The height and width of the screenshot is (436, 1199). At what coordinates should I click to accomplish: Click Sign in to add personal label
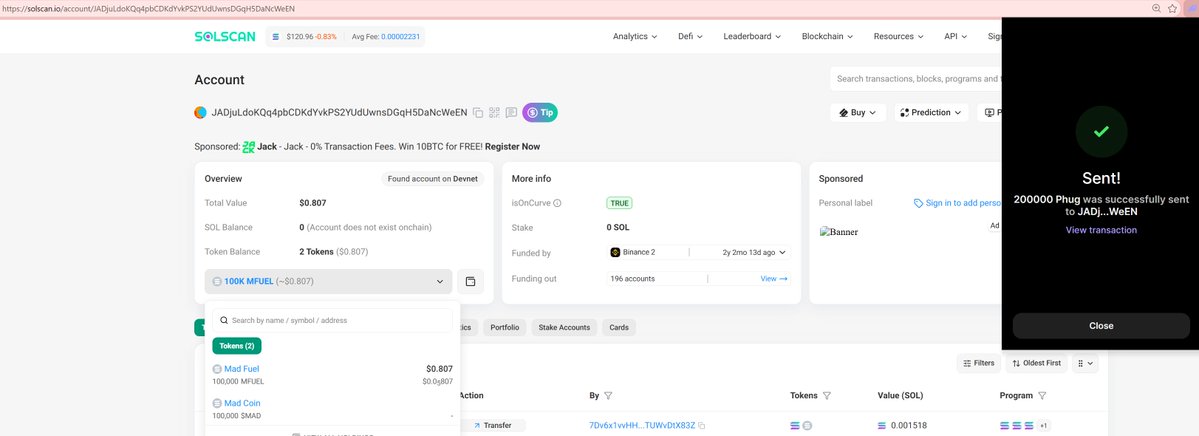pyautogui.click(x=957, y=203)
